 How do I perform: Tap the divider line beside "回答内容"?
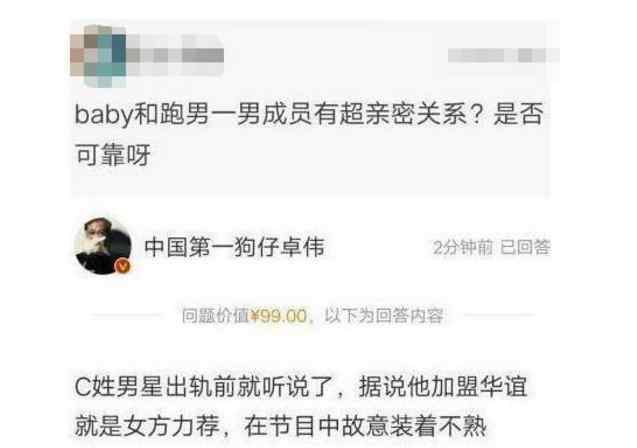tap(499, 315)
